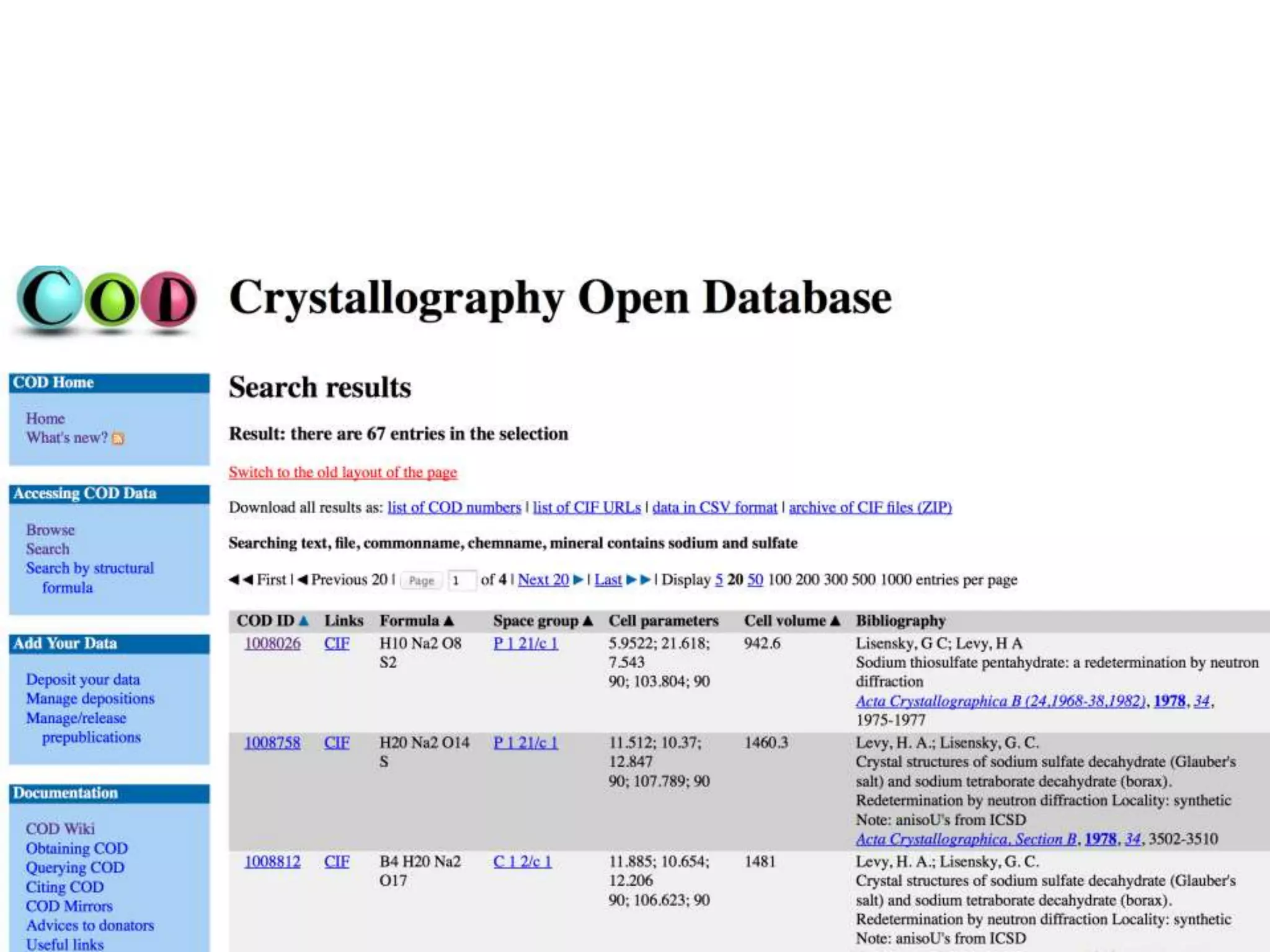Viewport: 1270px width, 952px height.
Task: Sort by Formula using arrow icon
Action: point(449,621)
